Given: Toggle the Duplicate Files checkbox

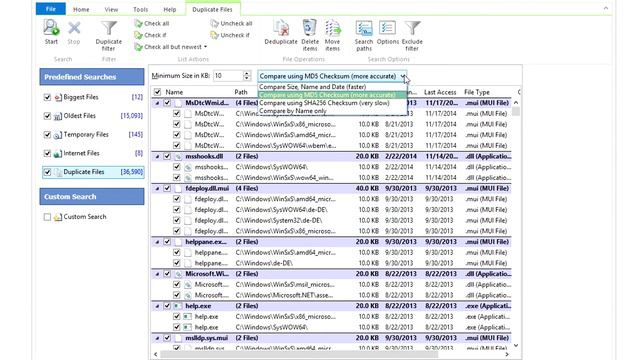Looking at the screenshot, I should coord(47,172).
